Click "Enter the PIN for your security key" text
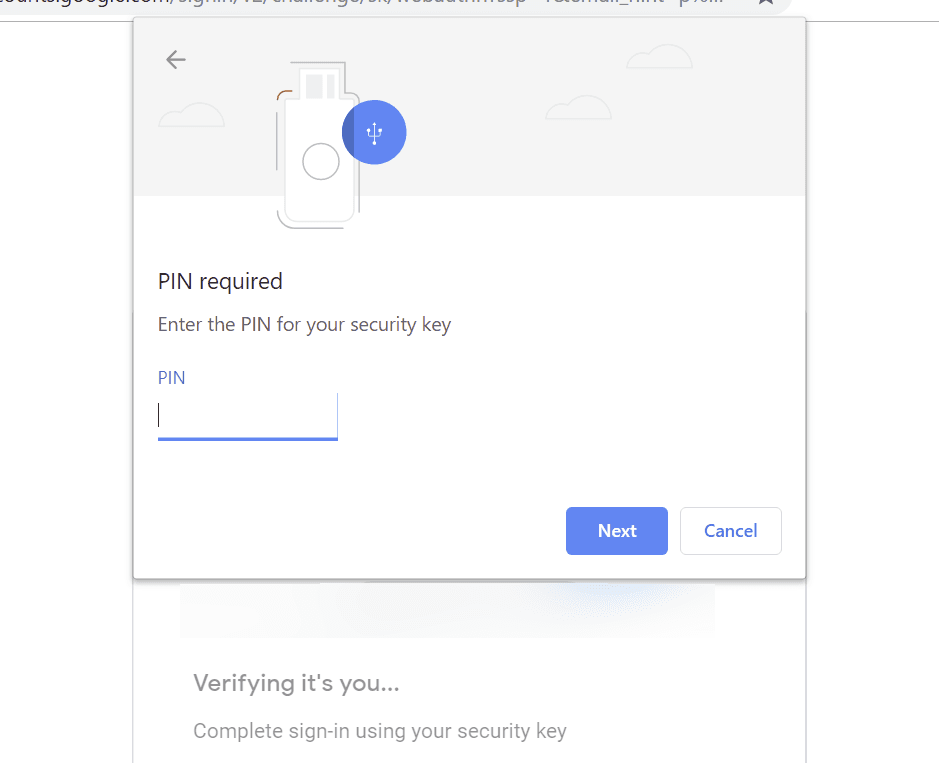The height and width of the screenshot is (763, 939). 304,325
